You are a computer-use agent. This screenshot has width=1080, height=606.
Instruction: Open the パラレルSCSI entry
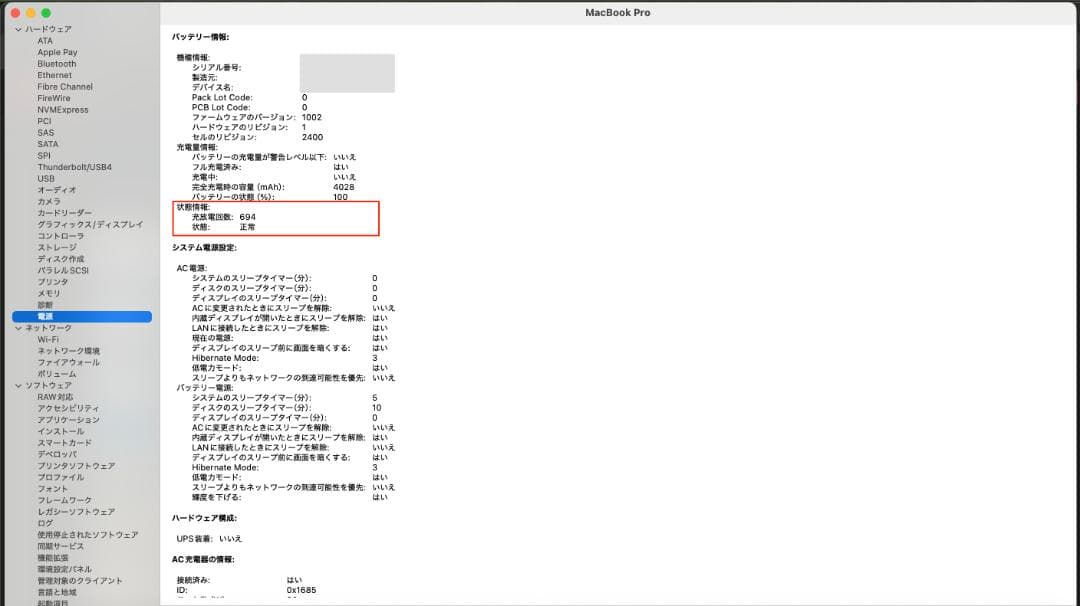tap(63, 271)
